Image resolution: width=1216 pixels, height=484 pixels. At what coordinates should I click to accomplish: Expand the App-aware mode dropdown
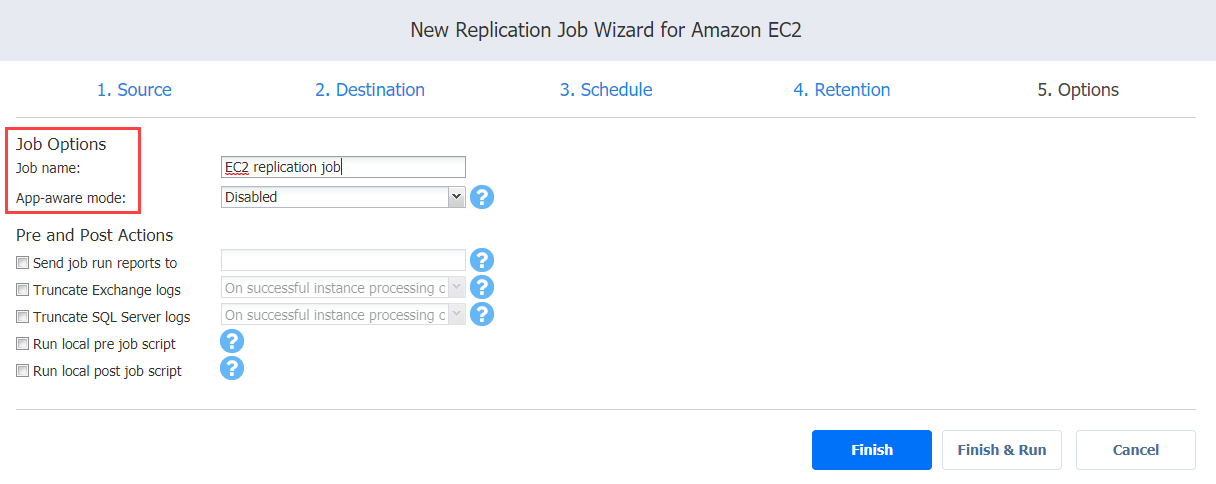pyautogui.click(x=343, y=197)
